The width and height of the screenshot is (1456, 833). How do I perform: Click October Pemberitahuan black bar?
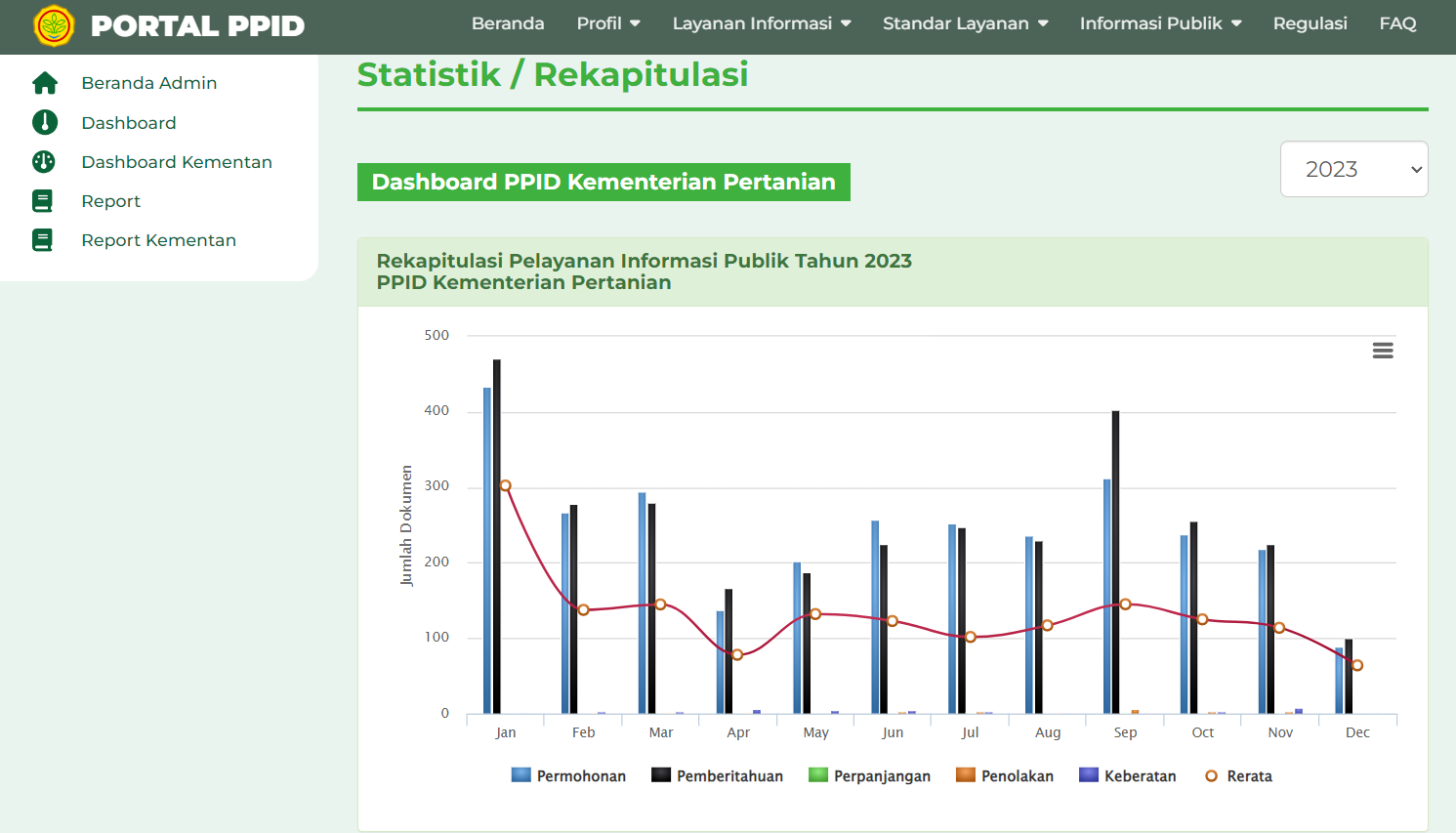[x=1193, y=618]
